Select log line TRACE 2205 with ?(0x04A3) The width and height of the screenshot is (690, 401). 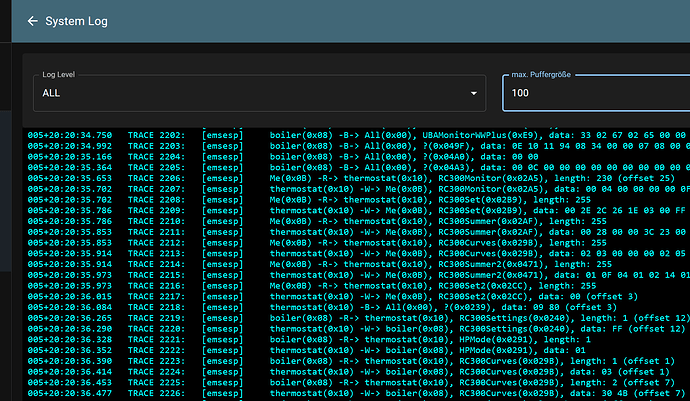(x=359, y=167)
